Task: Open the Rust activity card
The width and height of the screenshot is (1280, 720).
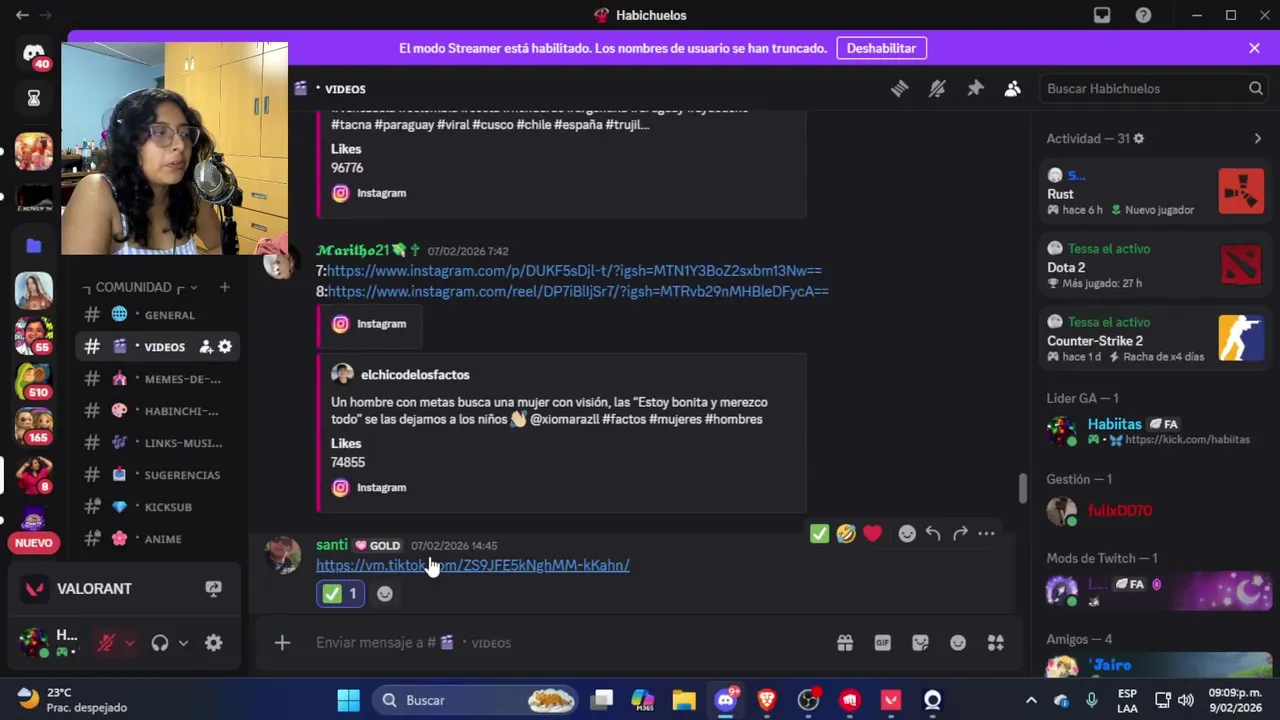Action: (x=1155, y=192)
